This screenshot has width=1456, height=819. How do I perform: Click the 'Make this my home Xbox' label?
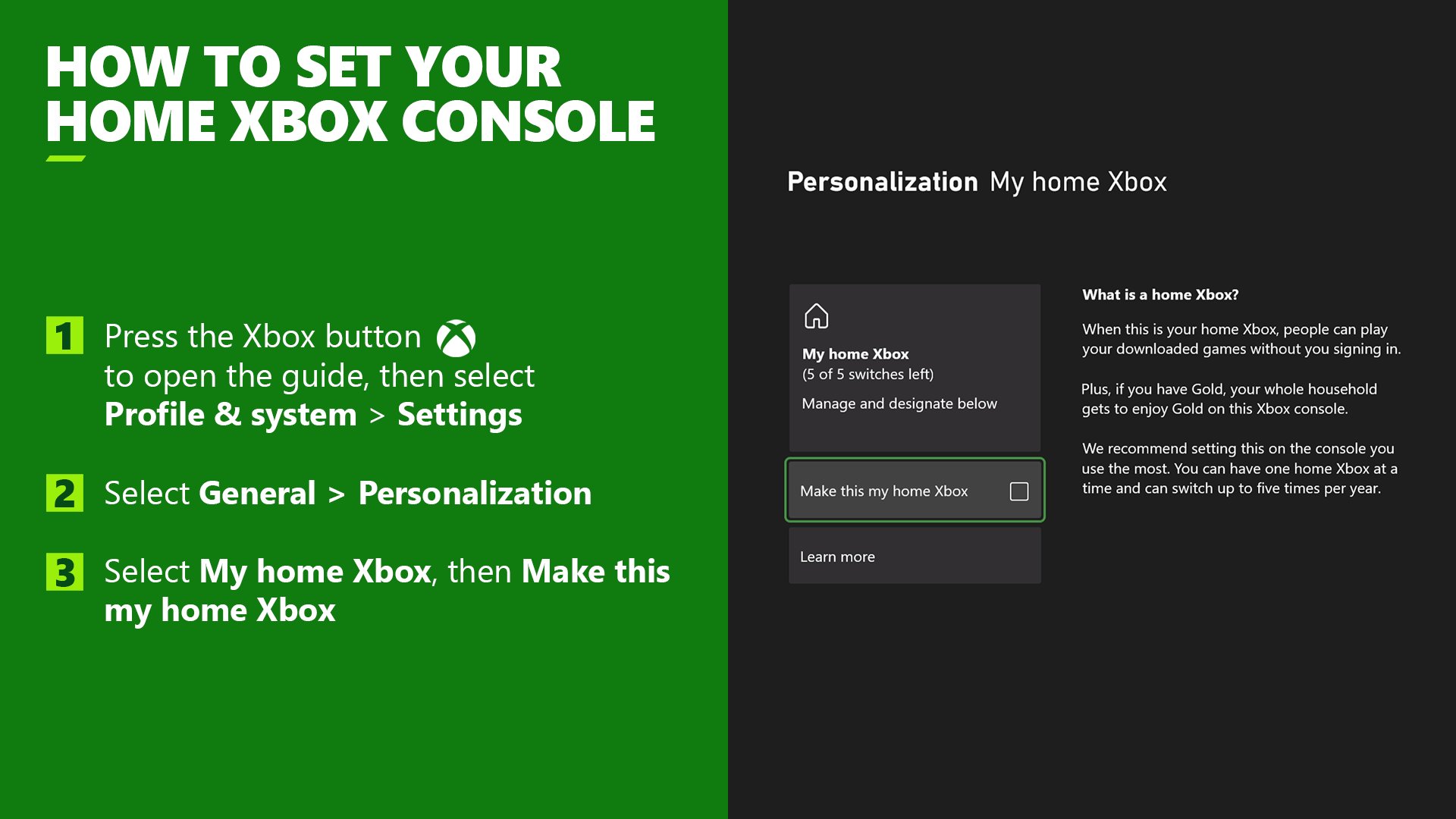[x=883, y=491]
